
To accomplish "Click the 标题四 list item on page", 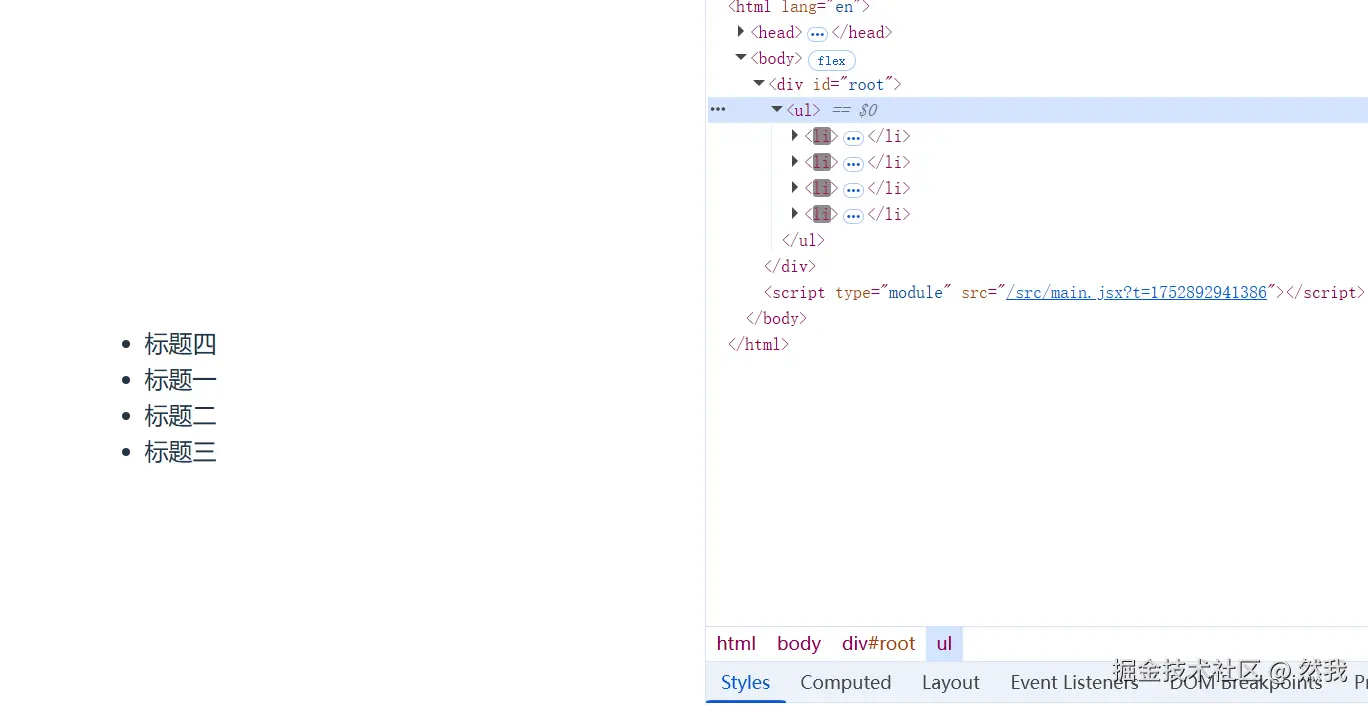I will (180, 344).
